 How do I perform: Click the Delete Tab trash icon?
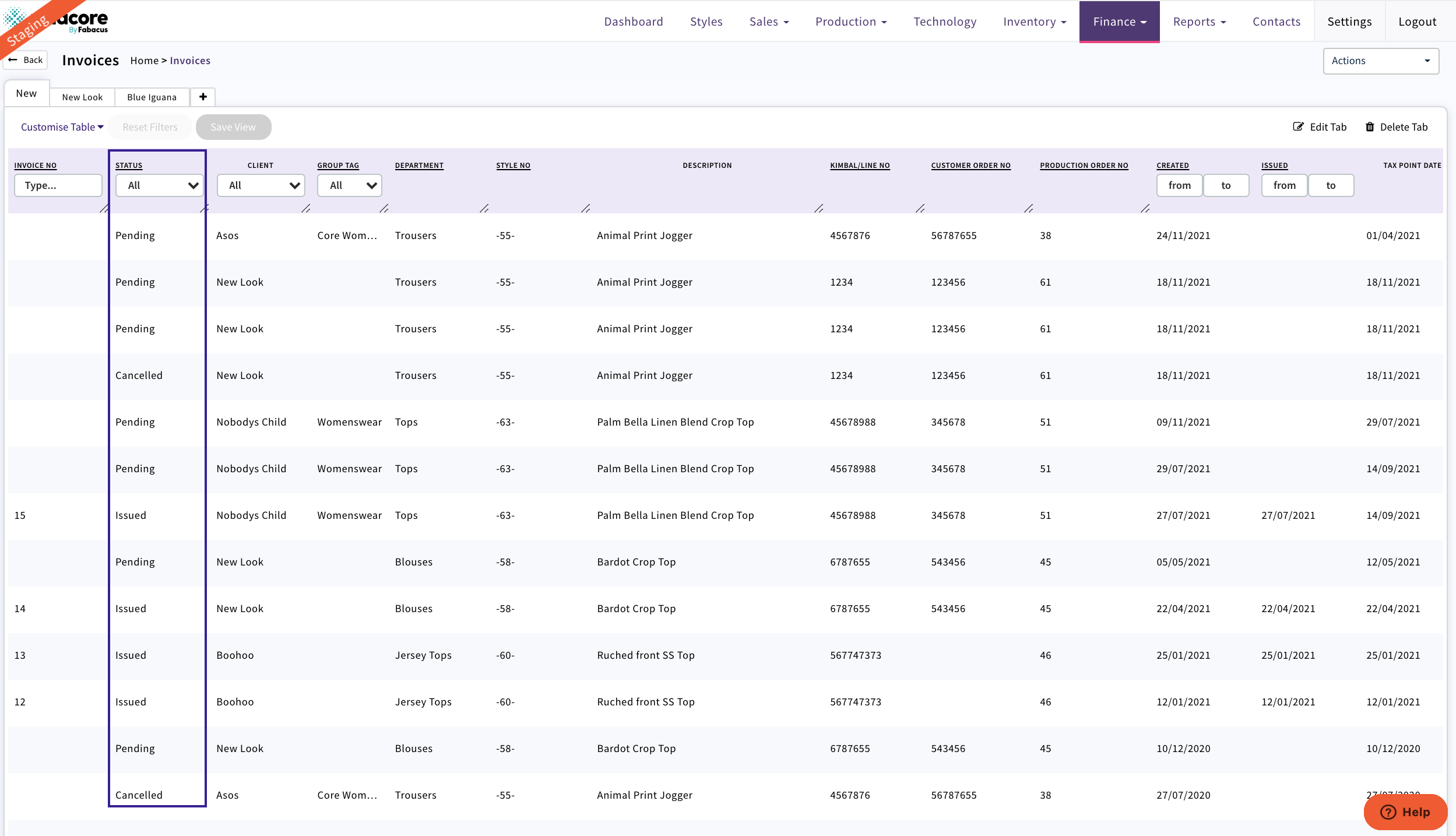(x=1370, y=127)
